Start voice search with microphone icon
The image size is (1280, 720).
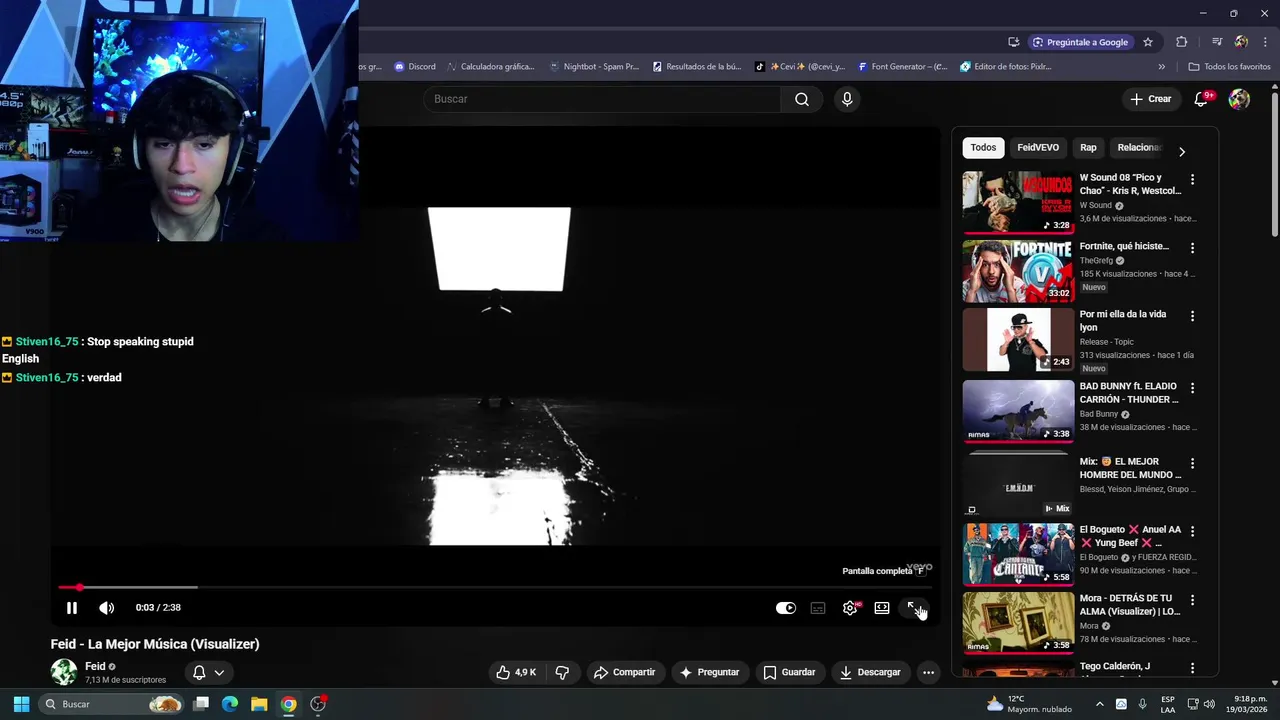click(x=847, y=99)
